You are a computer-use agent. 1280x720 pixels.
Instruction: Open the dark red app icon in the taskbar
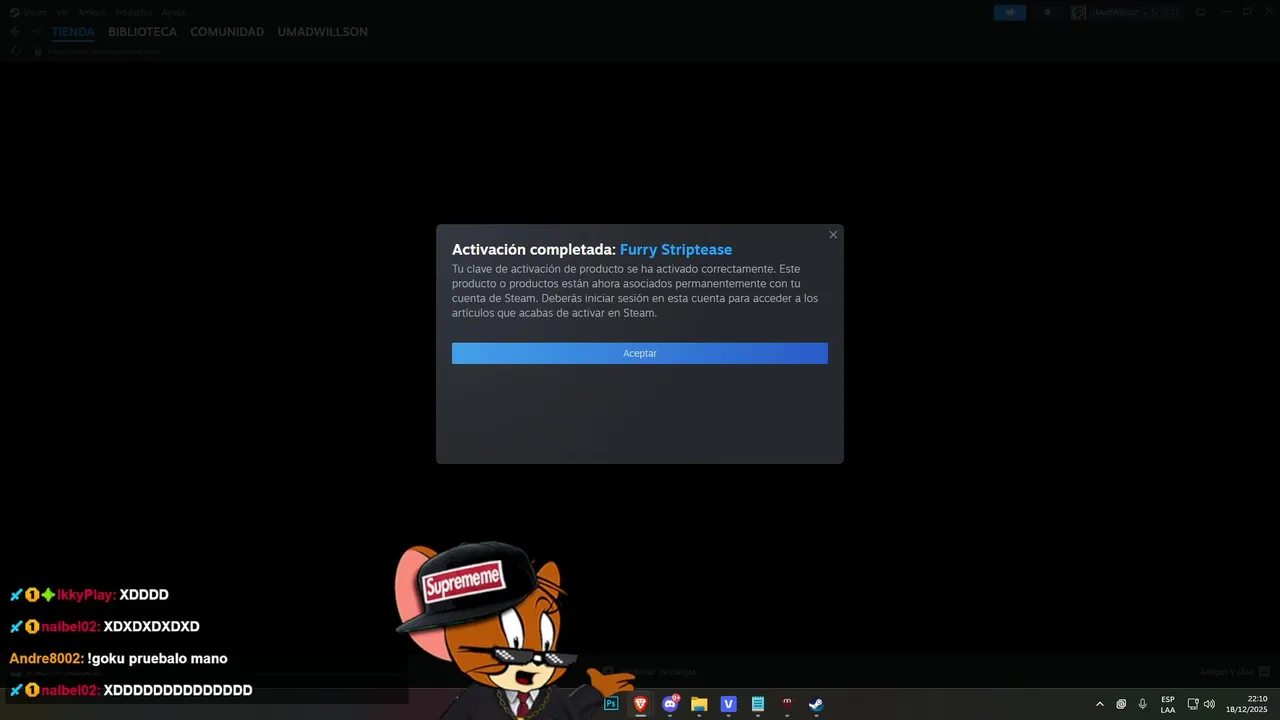pos(787,704)
